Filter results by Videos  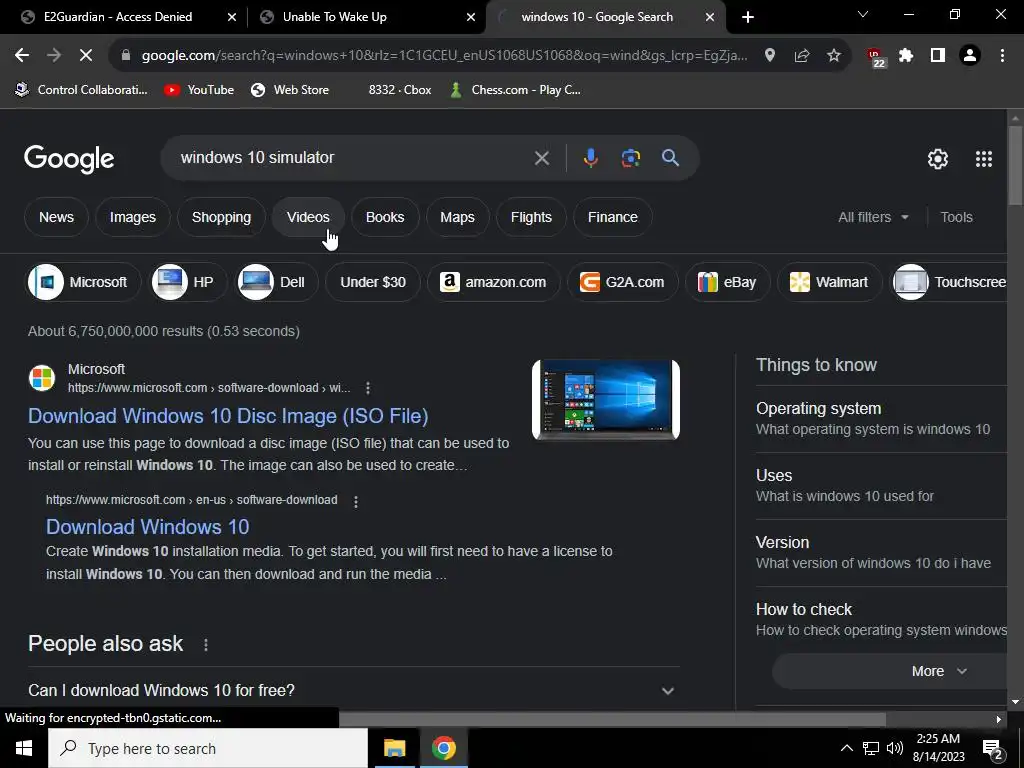[308, 217]
